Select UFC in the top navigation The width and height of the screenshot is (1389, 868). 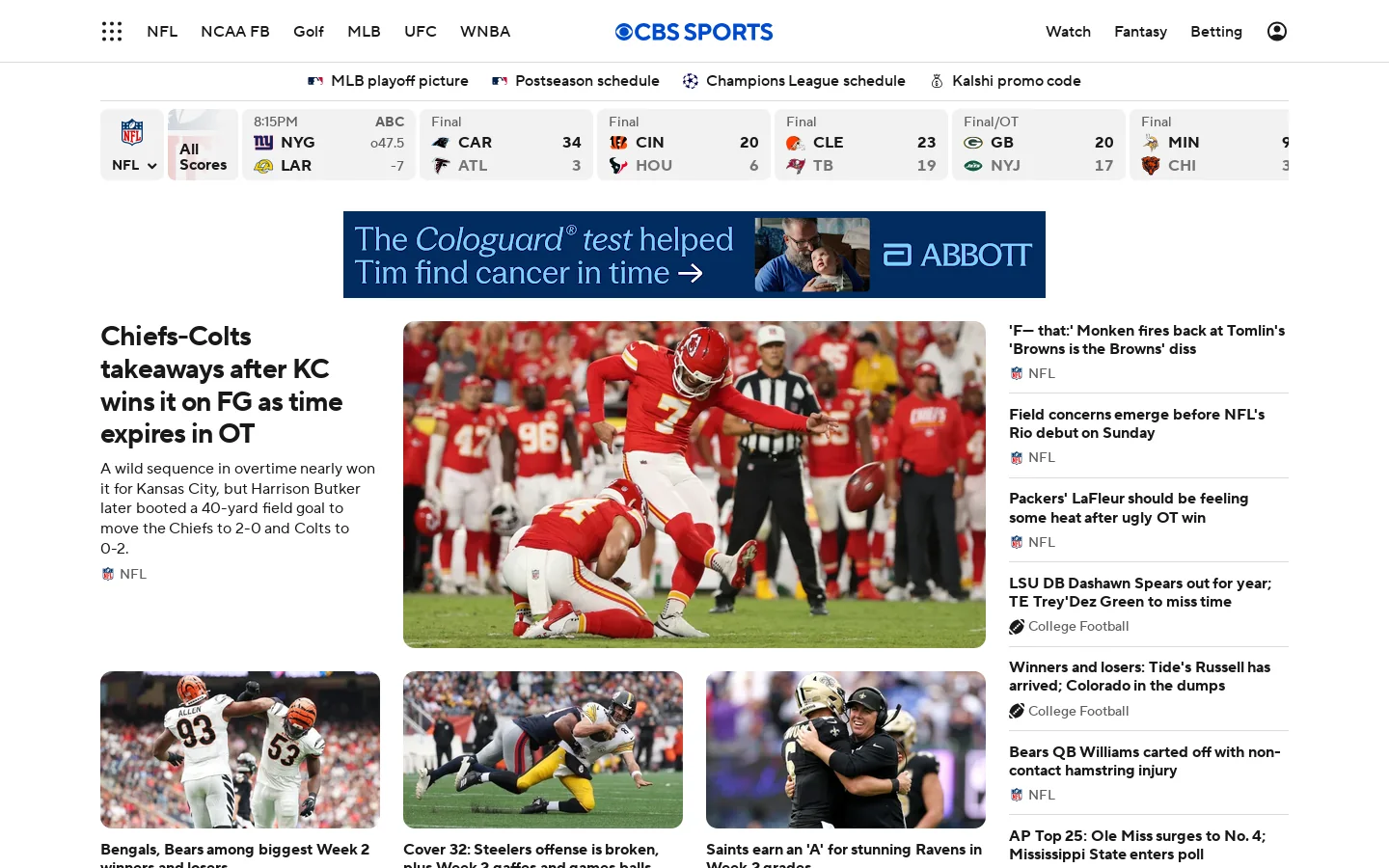[x=421, y=32]
